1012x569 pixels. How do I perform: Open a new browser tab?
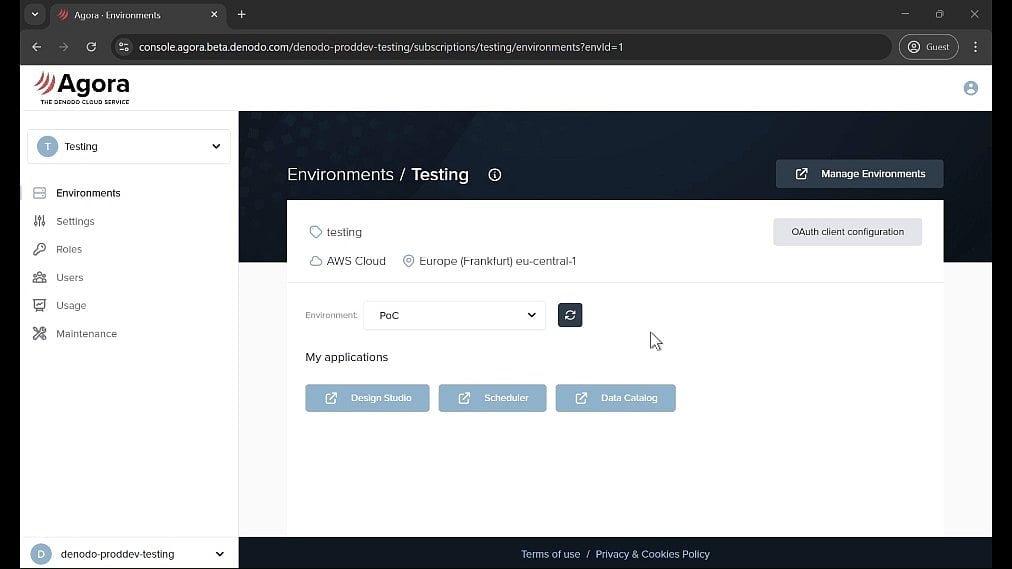click(x=241, y=15)
